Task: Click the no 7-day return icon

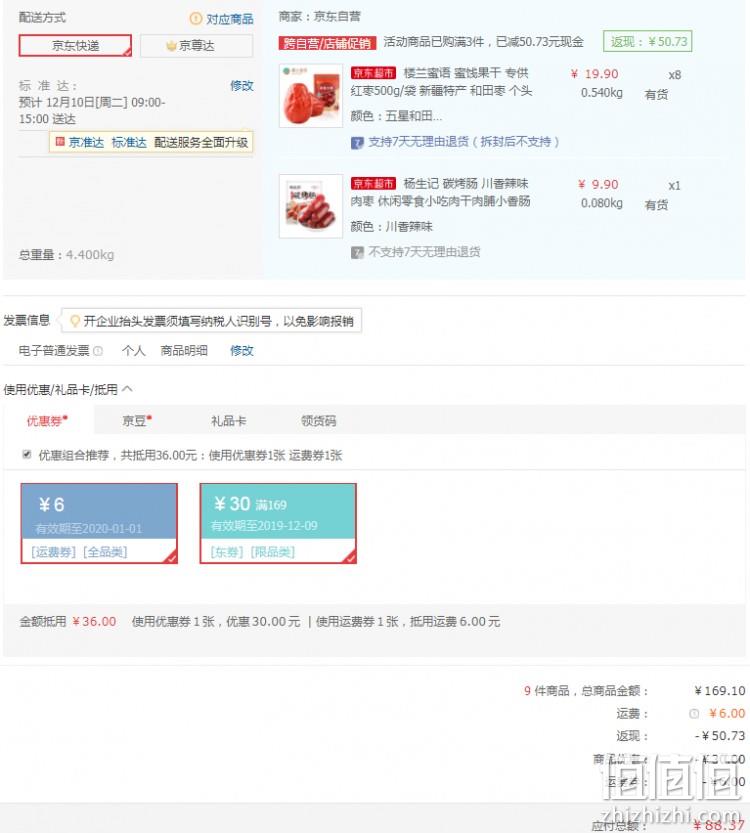Action: 357,252
